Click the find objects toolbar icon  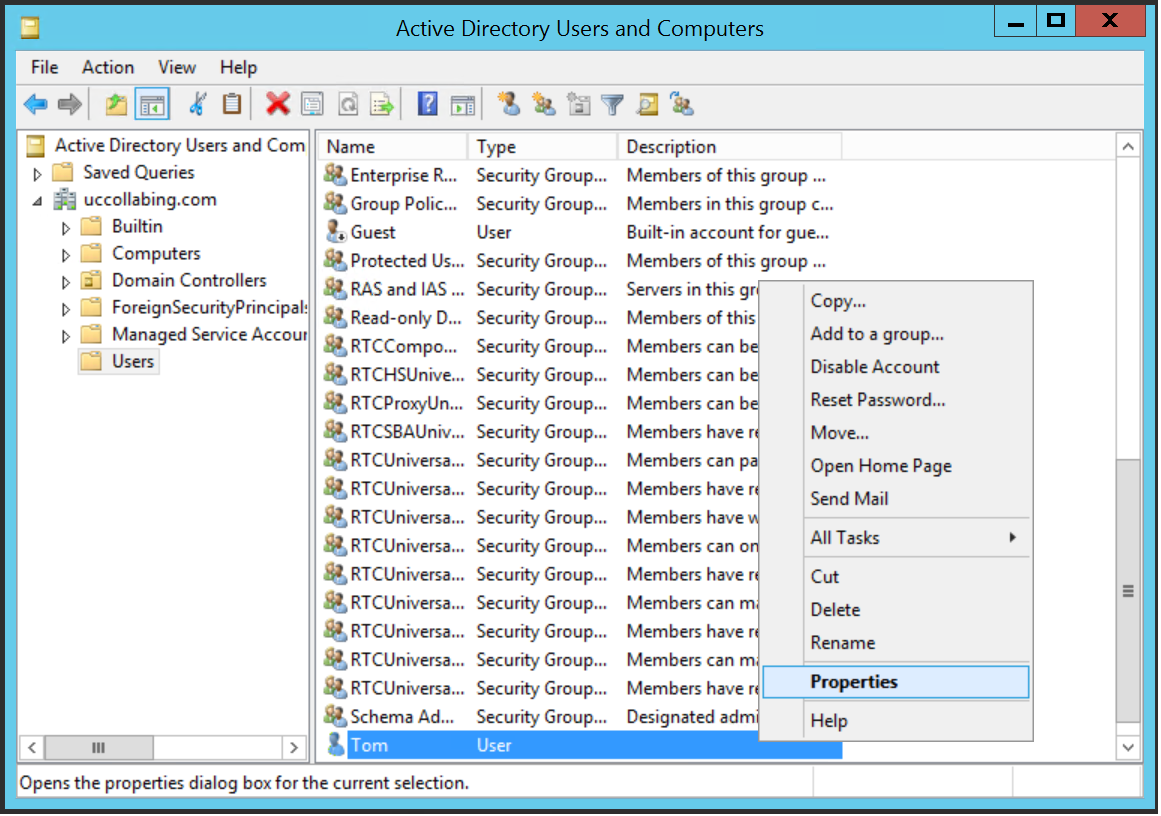click(647, 104)
